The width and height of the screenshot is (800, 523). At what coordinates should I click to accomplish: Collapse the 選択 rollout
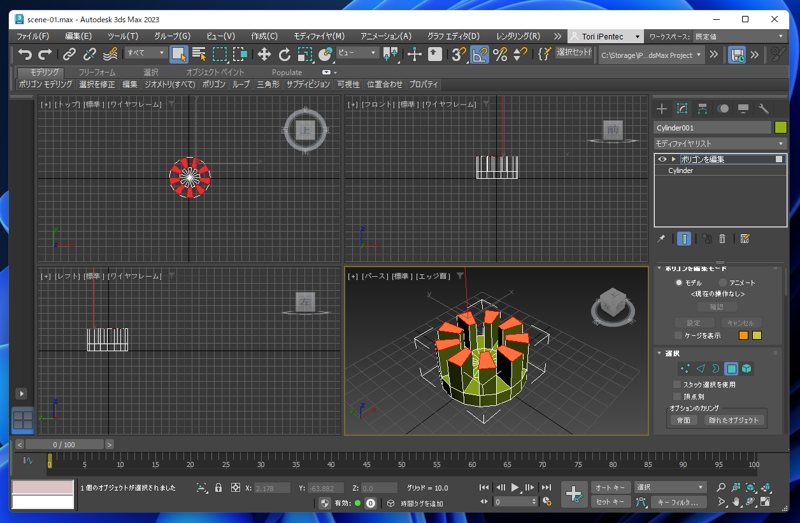pos(660,353)
